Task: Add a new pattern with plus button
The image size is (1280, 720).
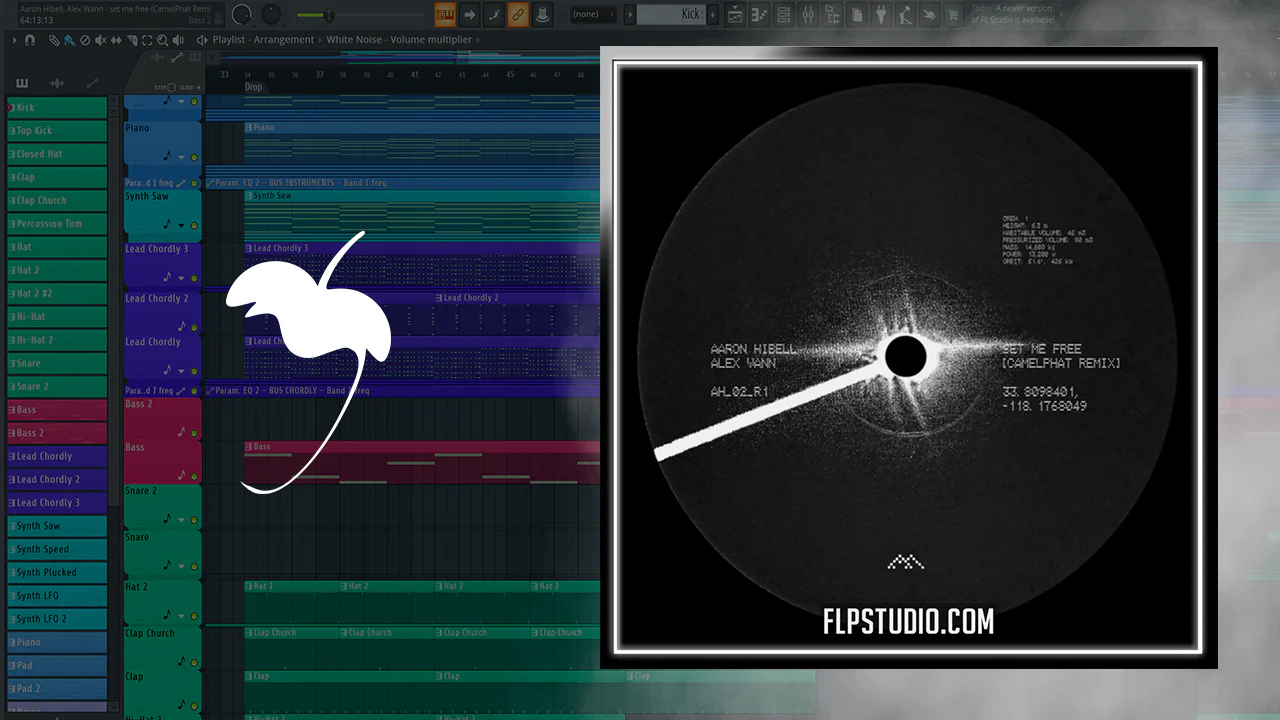Action: 712,14
